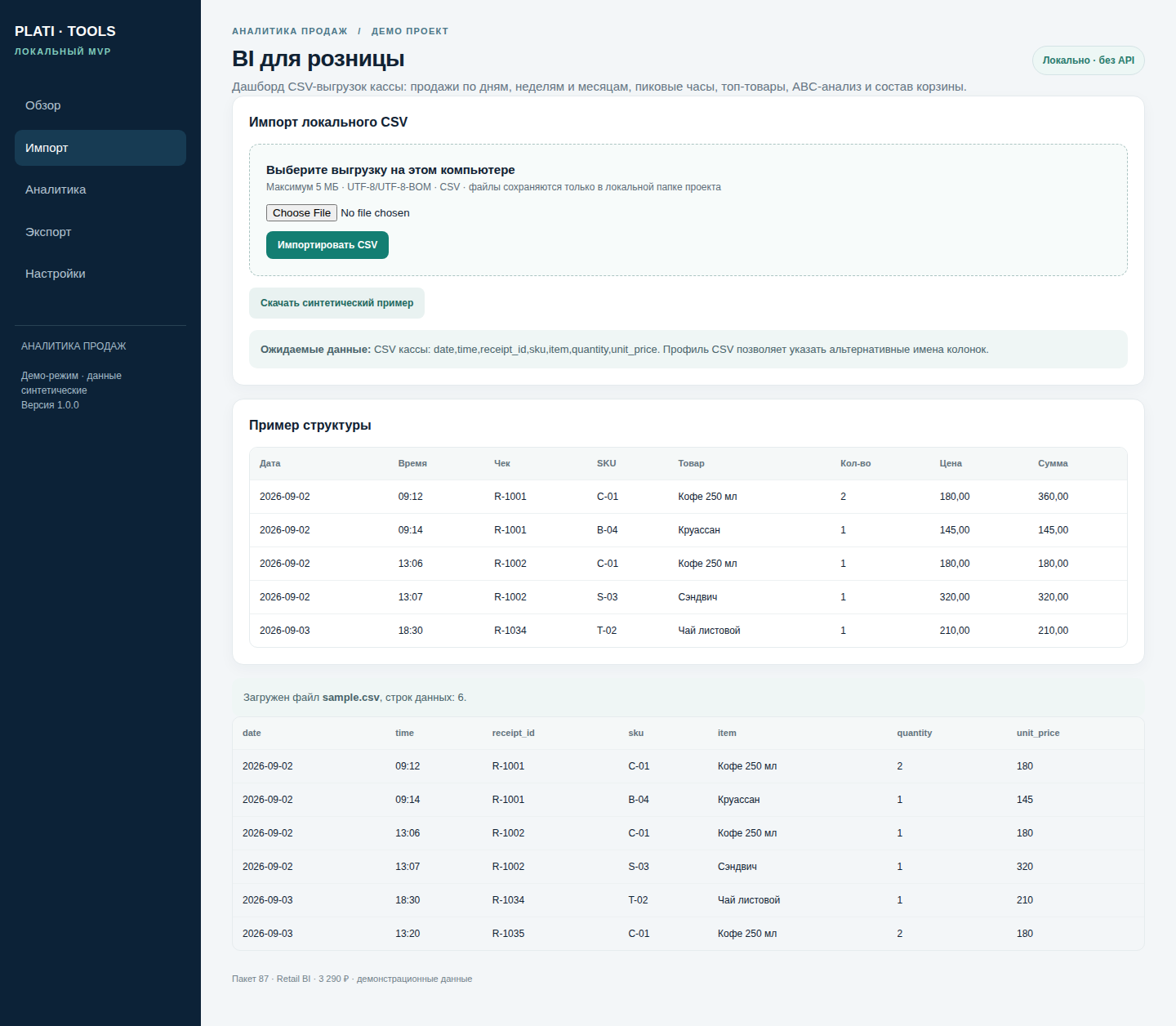Screen dimensions: 1176x1026
Task: Click the Choose File button
Action: click(x=301, y=213)
